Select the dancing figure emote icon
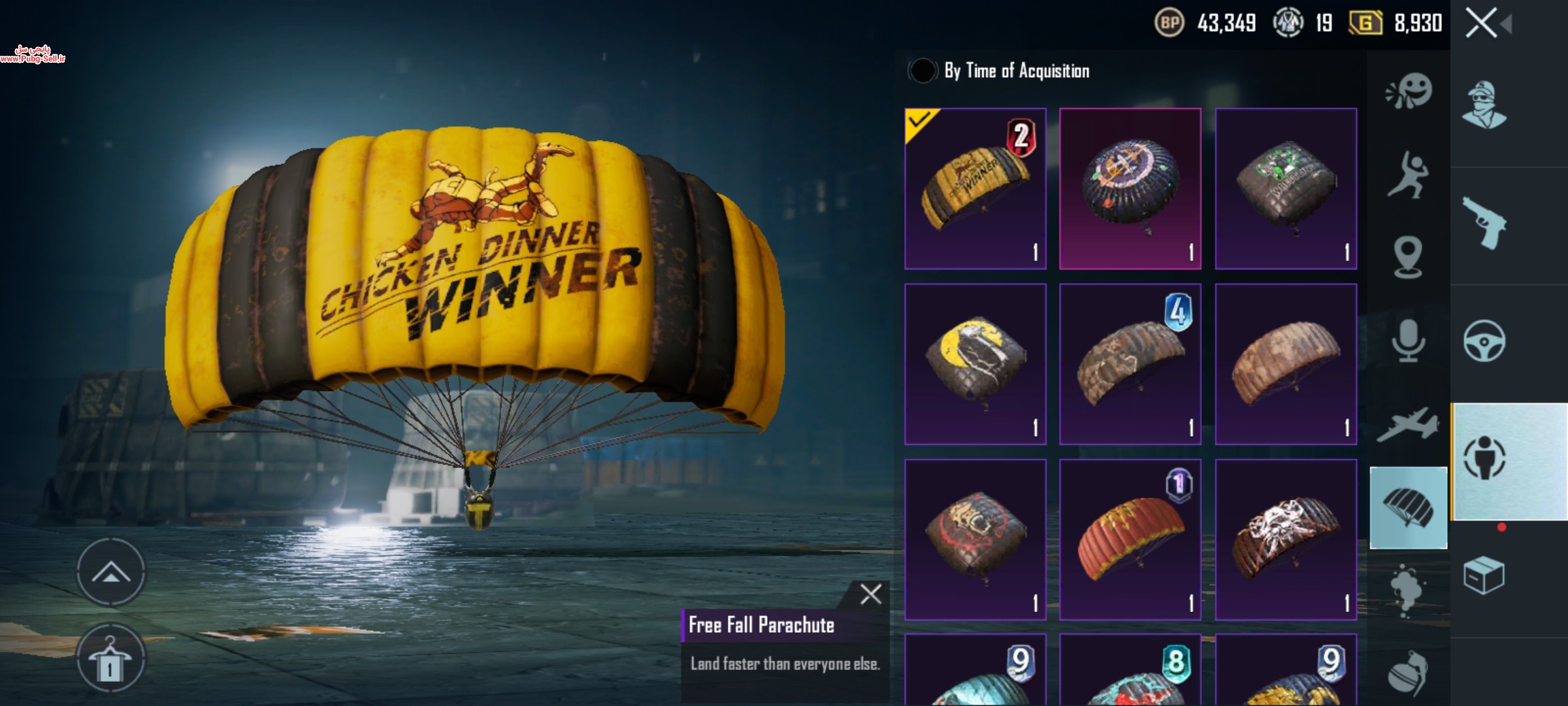 point(1408,175)
